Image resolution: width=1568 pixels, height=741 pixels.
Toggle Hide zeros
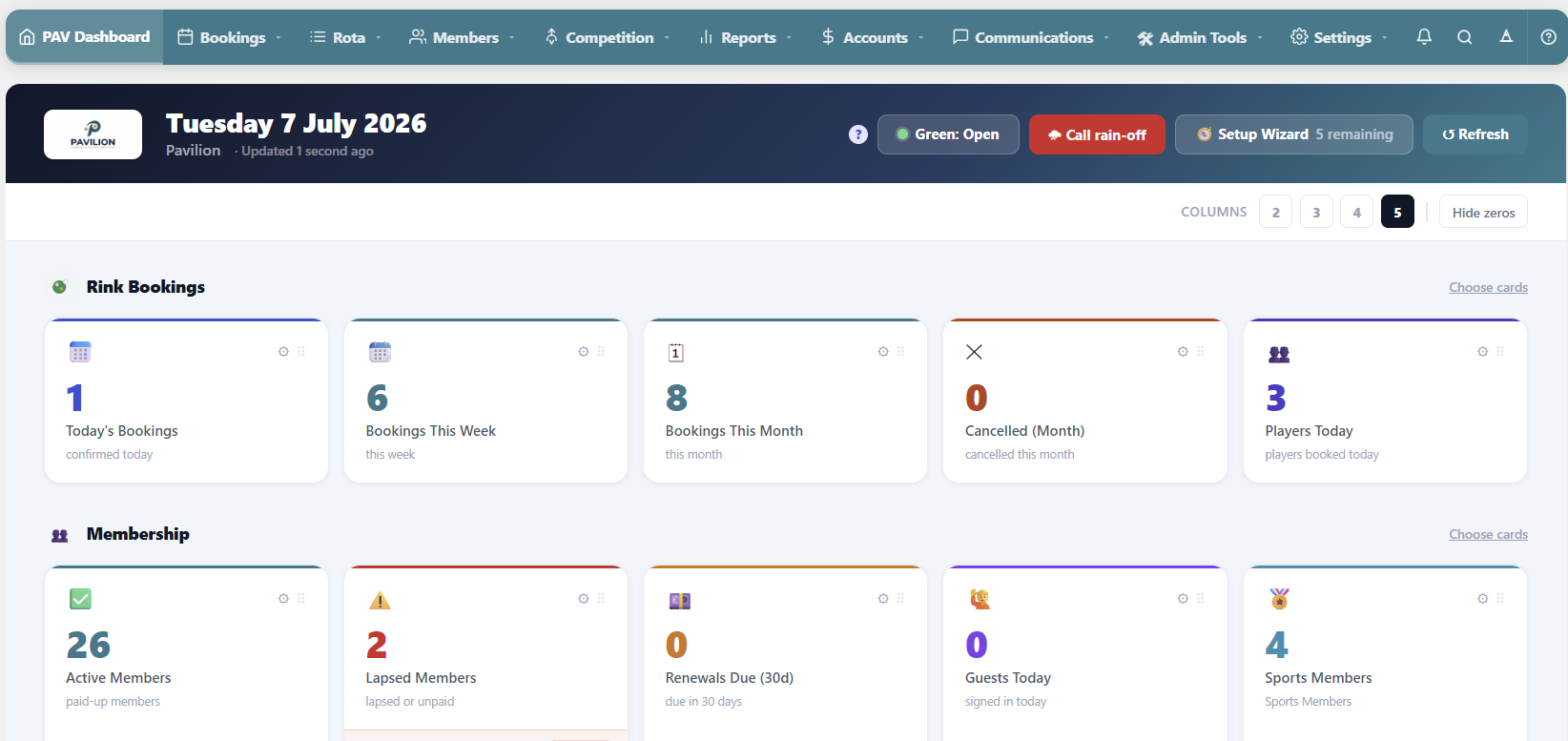pos(1483,212)
